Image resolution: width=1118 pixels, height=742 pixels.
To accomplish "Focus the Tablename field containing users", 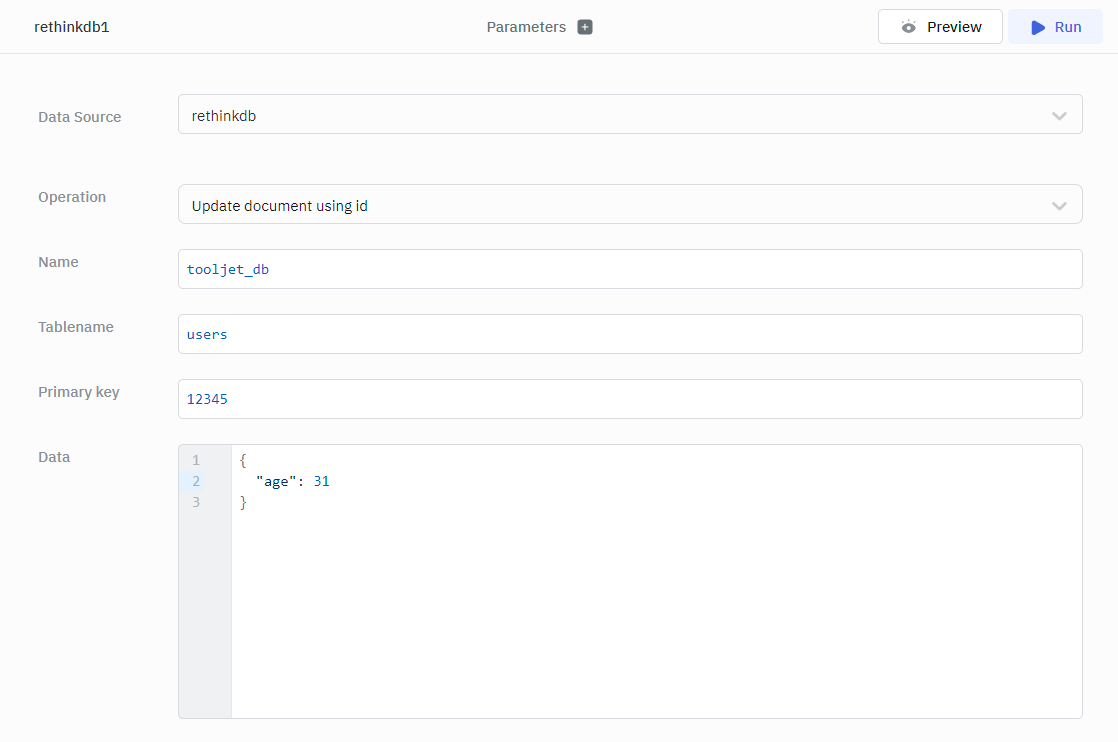I will pyautogui.click(x=630, y=334).
